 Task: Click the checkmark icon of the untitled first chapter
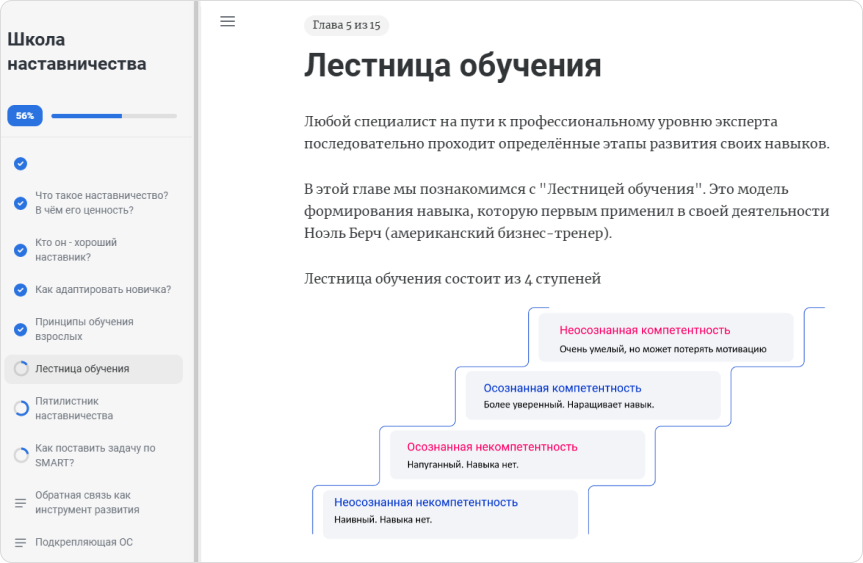pyautogui.click(x=20, y=164)
